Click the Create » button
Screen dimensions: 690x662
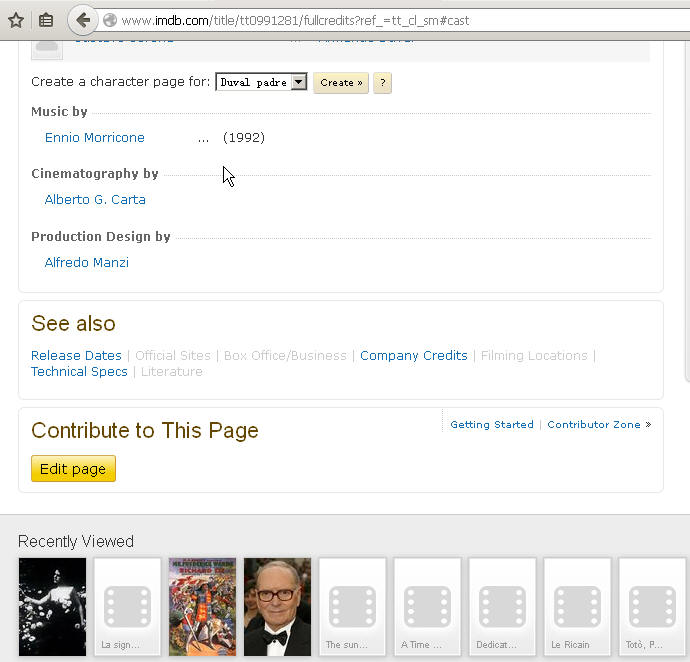[x=341, y=83]
